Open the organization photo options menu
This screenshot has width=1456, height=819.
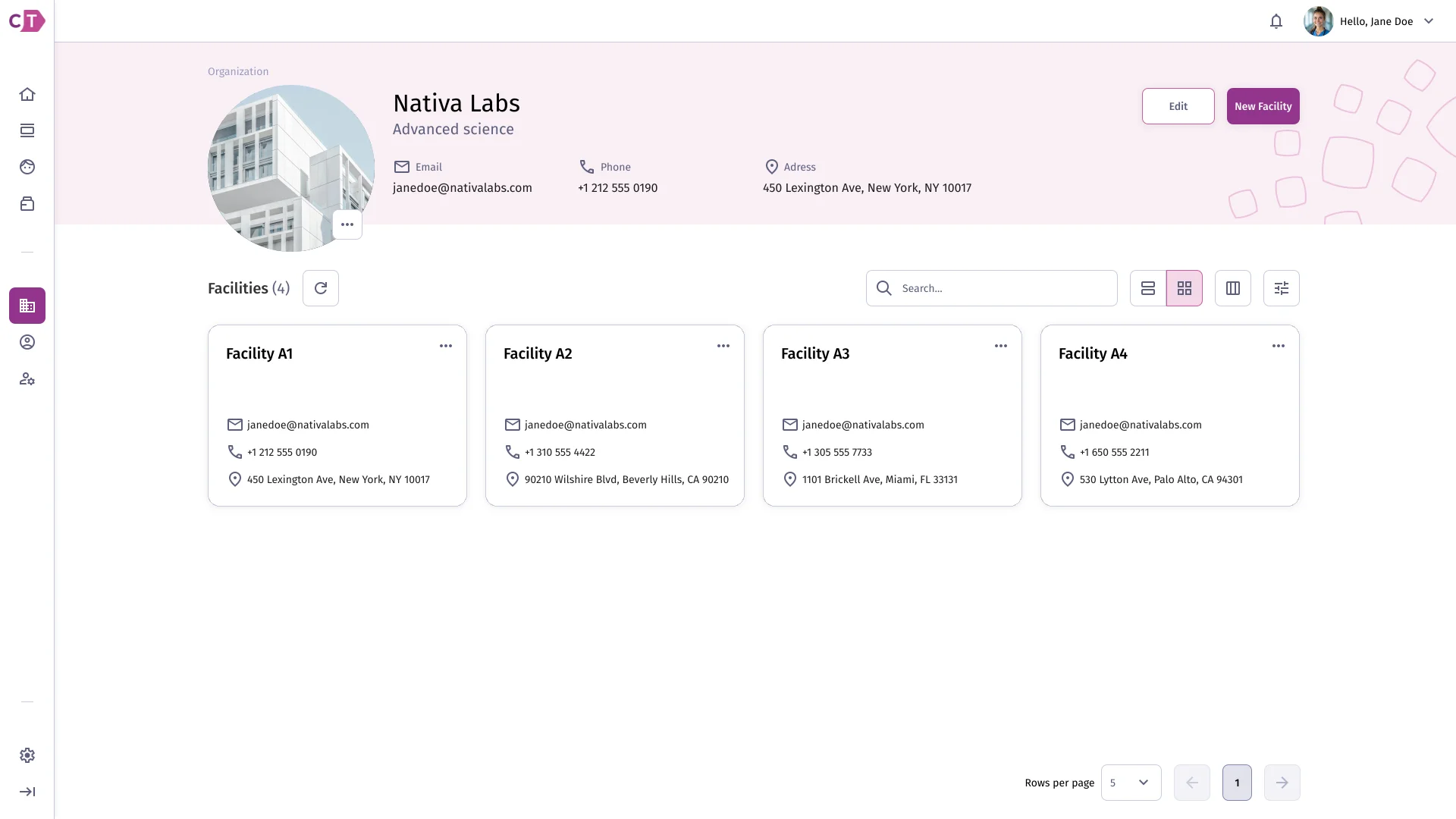click(347, 224)
